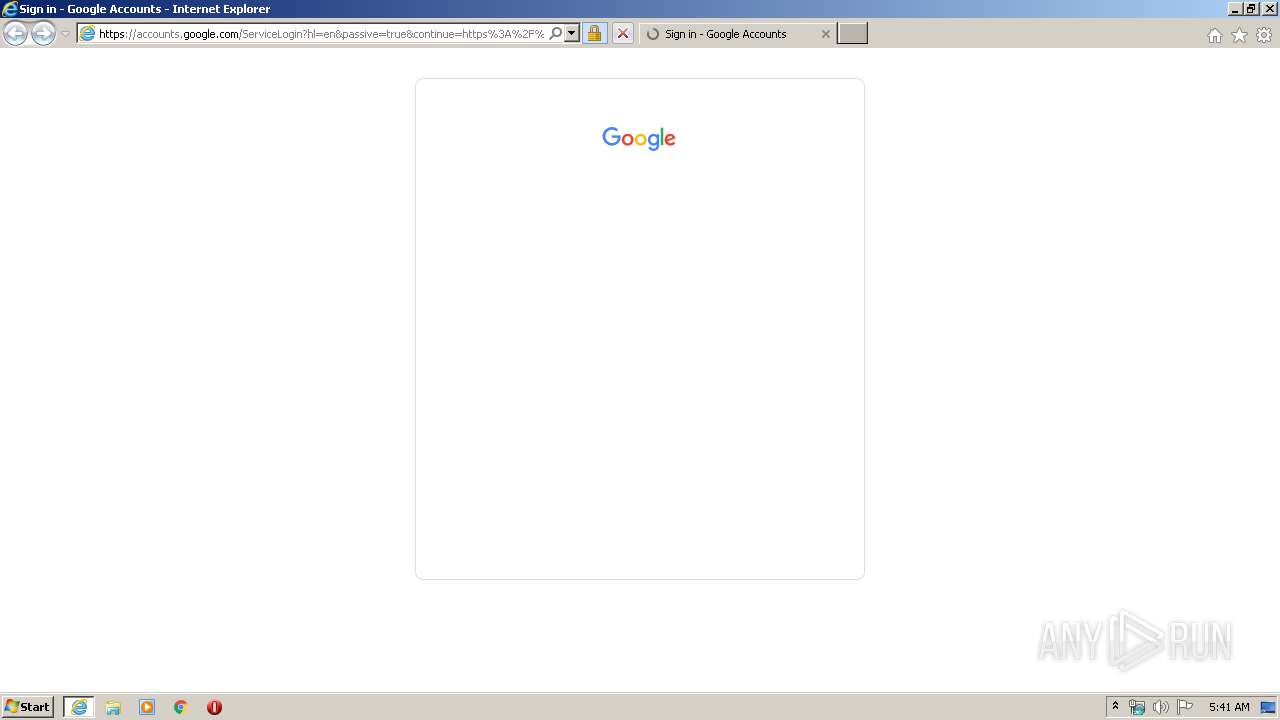1280x720 pixels.
Task: Stop page loading with the red X
Action: point(622,34)
